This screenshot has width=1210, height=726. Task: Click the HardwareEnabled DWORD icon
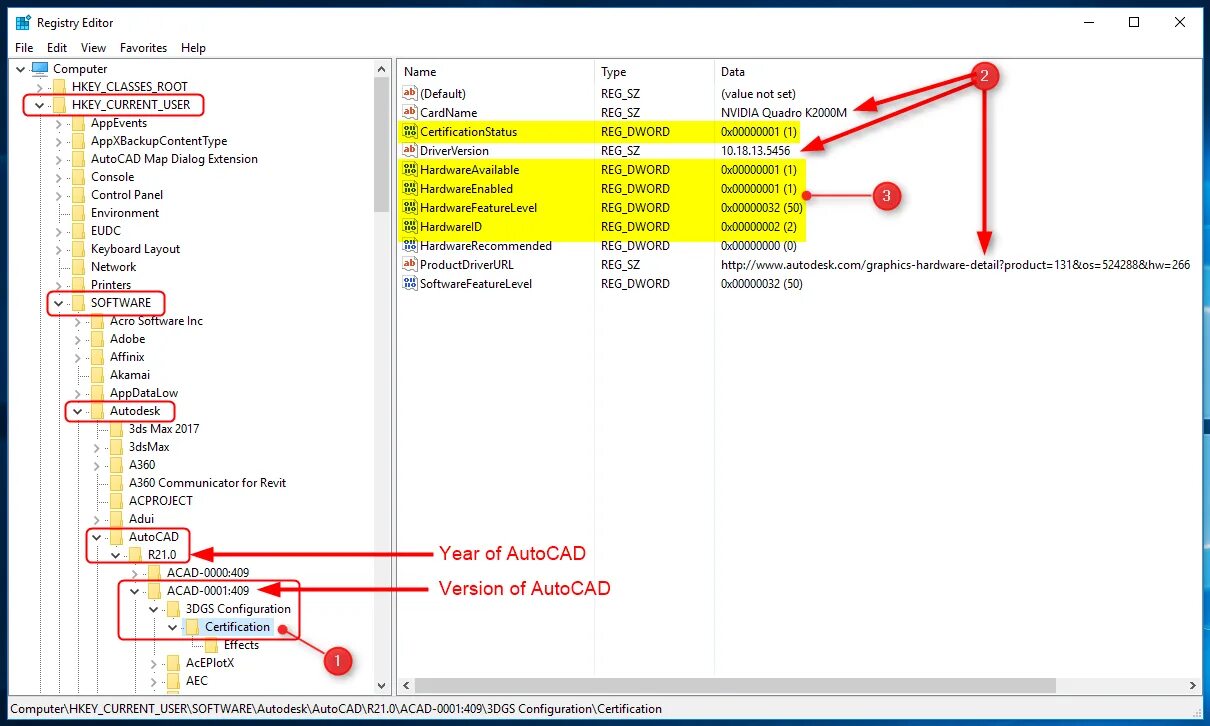point(410,188)
